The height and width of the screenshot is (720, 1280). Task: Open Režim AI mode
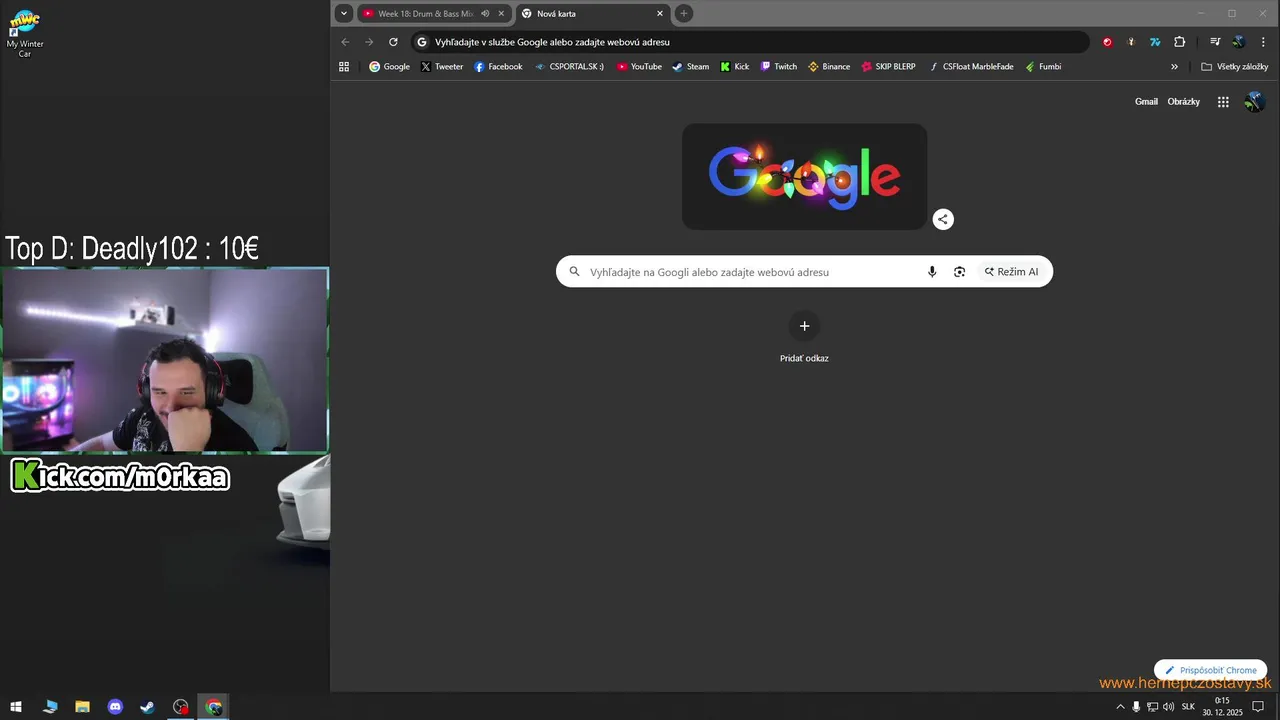[x=1011, y=272]
